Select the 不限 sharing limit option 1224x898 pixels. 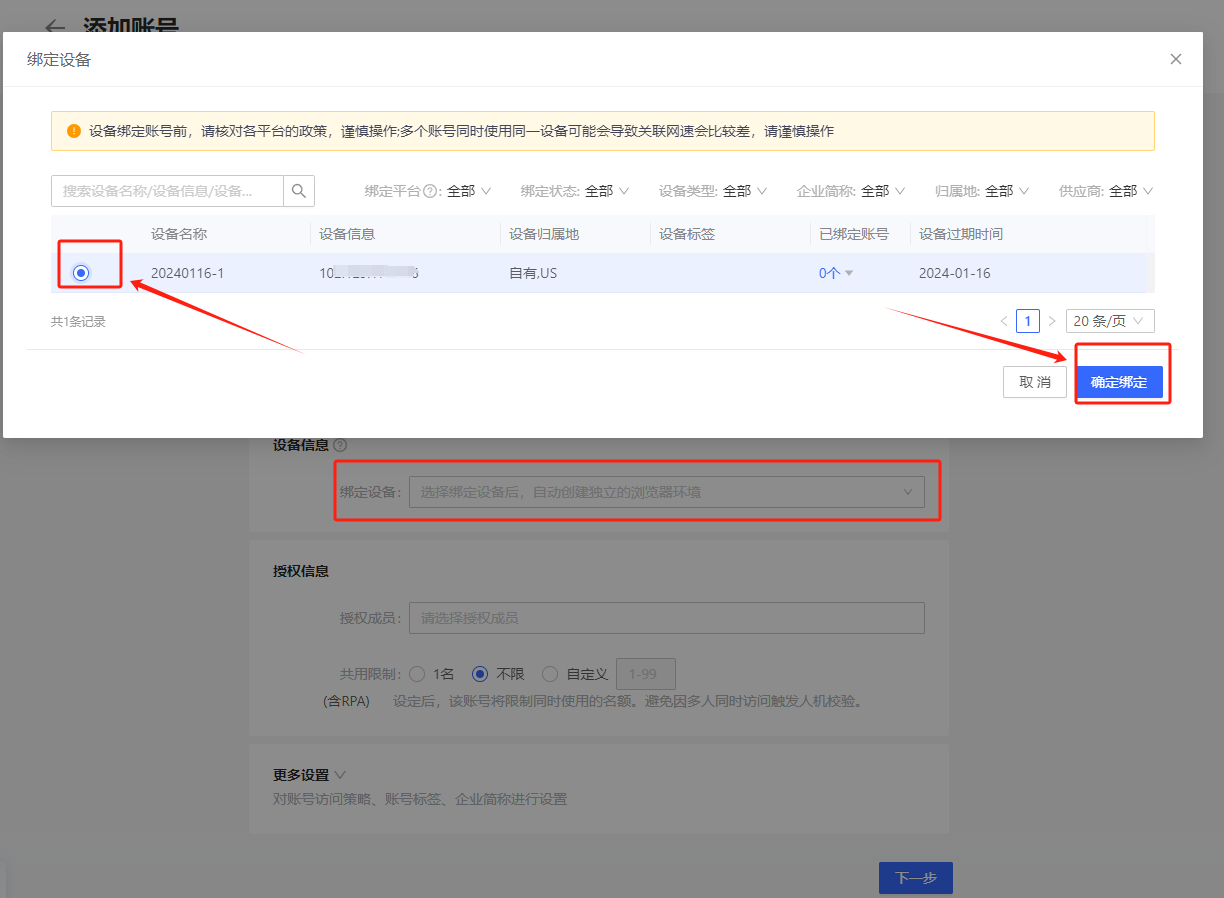point(480,674)
